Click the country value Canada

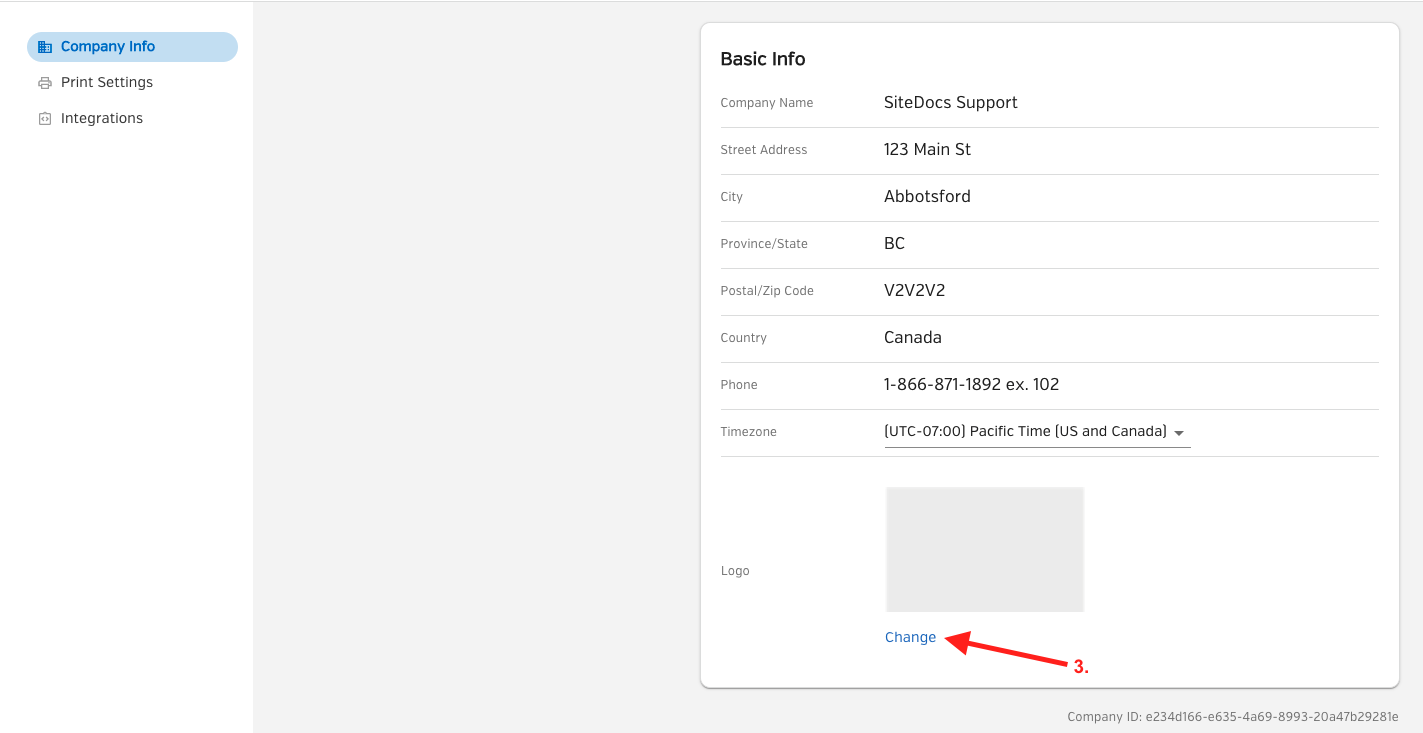click(x=913, y=338)
